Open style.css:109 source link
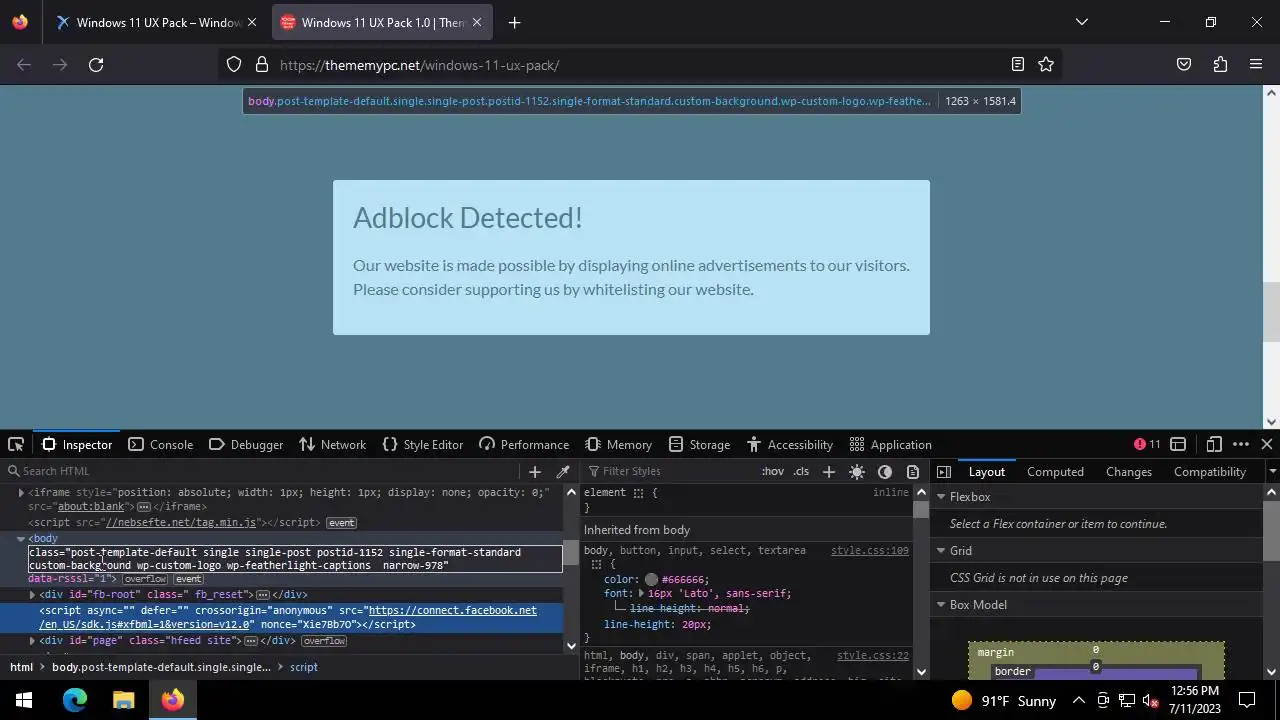 [x=869, y=551]
